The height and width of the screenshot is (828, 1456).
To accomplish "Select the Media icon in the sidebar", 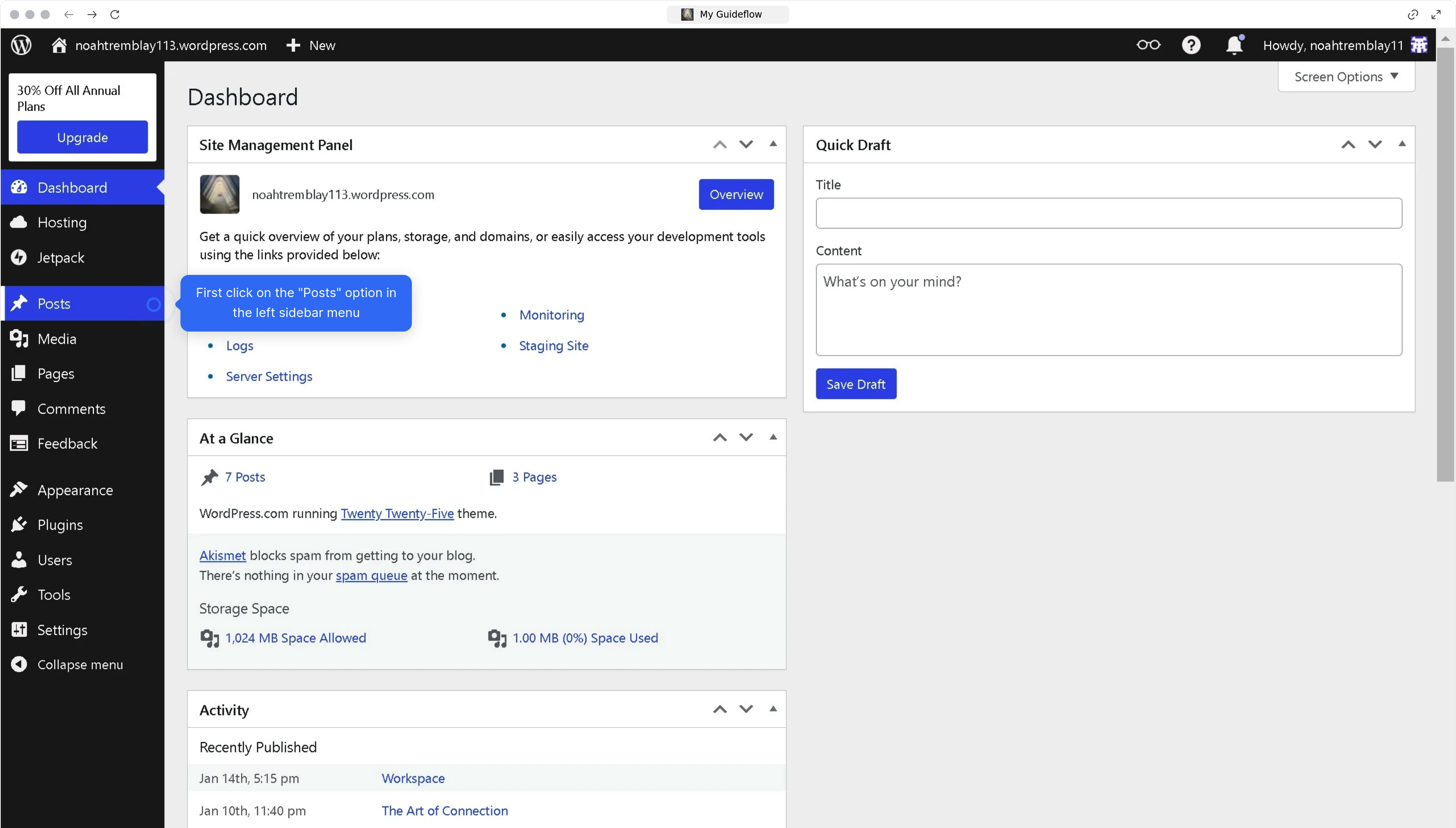I will tap(19, 338).
